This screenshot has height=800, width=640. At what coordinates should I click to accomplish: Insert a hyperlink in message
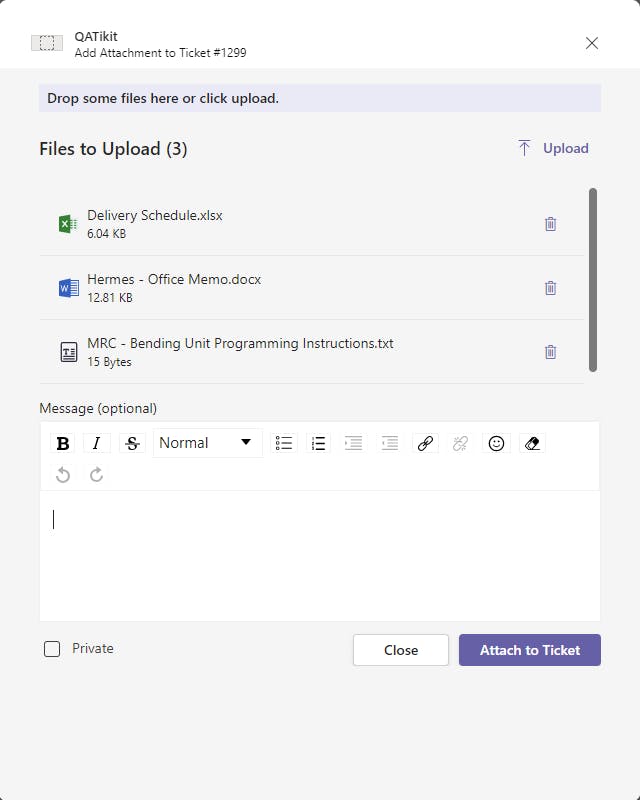click(425, 443)
